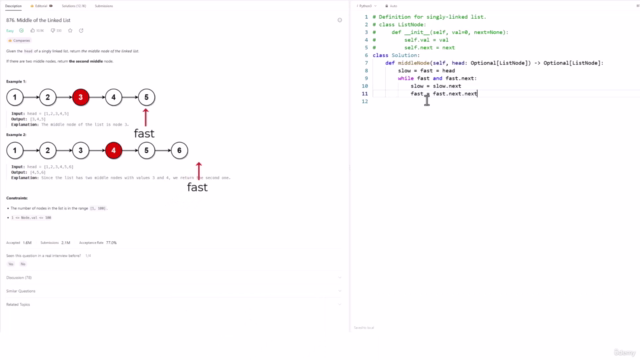Viewport: 640px width, 360px height.
Task: Click the 'Constraints:' heading
Action: tap(17, 198)
